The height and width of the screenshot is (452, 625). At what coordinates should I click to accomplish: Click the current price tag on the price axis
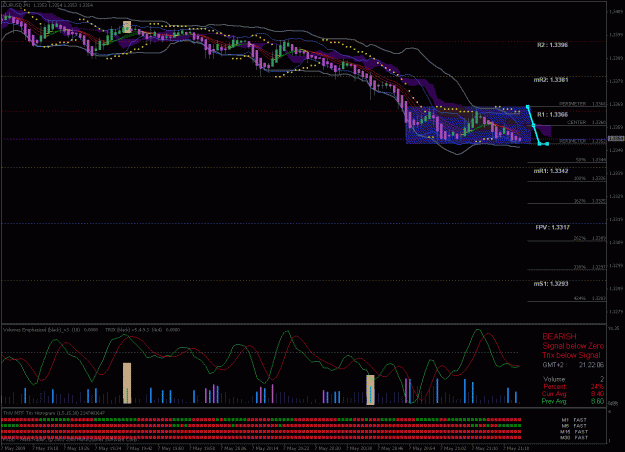coord(616,138)
